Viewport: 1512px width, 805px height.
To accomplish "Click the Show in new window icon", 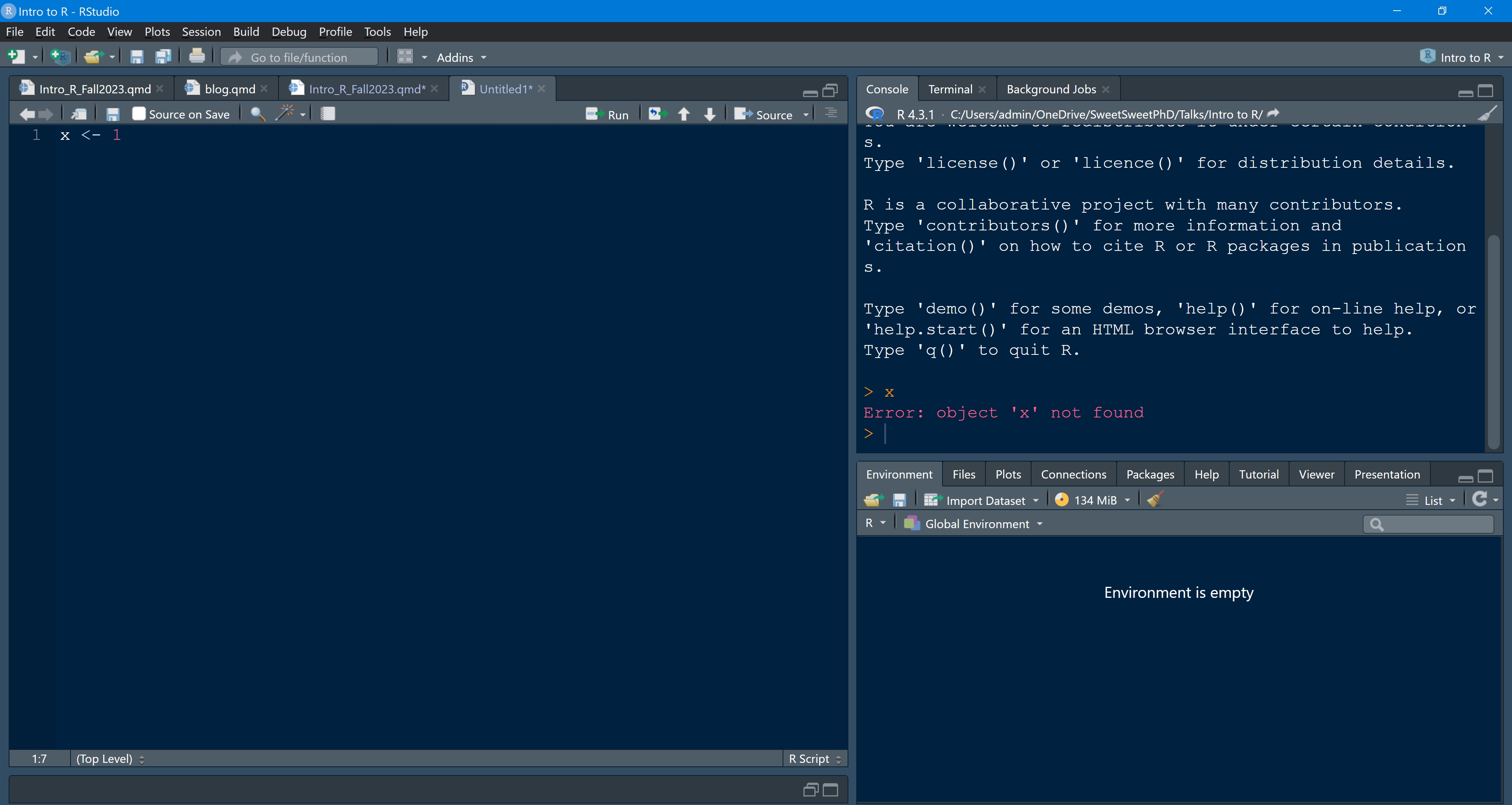I will point(79,114).
